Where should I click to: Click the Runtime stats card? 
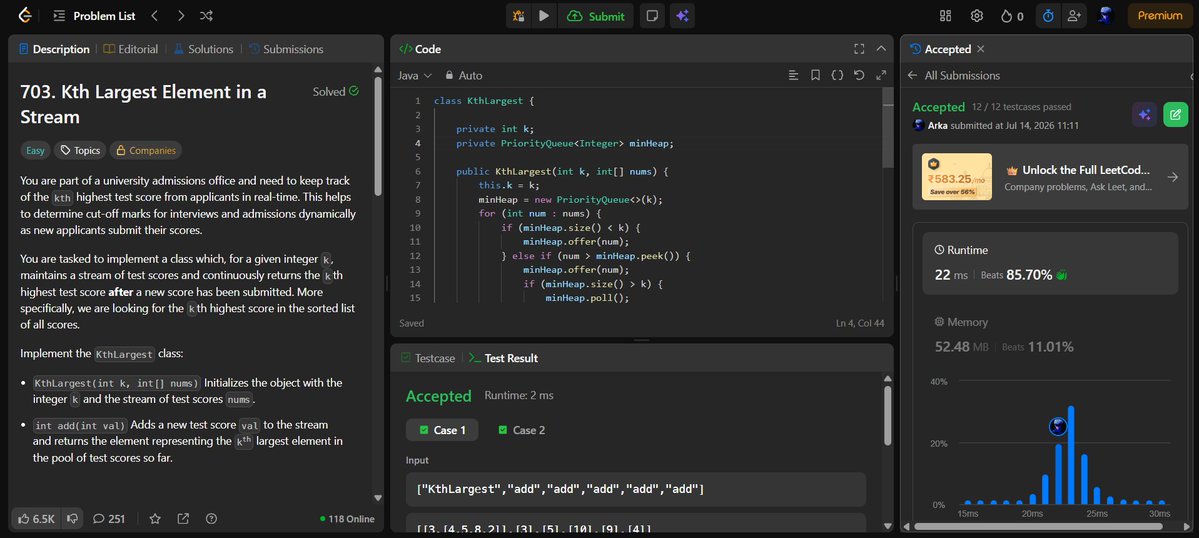point(1051,264)
